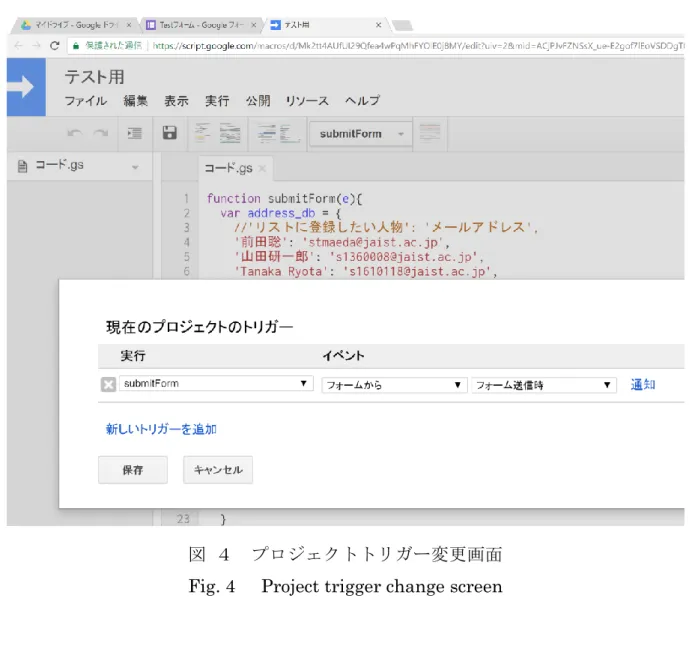Click the s1360008@jaist.ac.jp code line
Image resolution: width=698 pixels, height=649 pixels.
pos(359,257)
